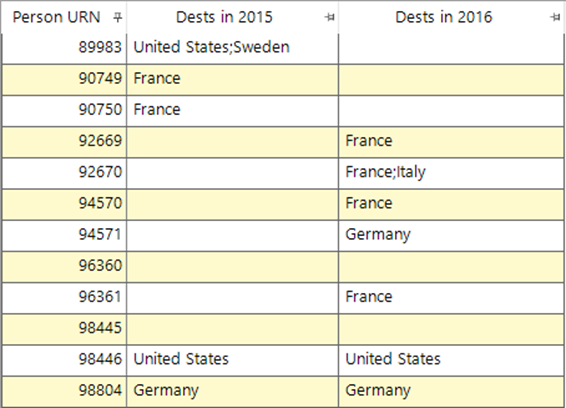Click France in 2016 for row 92669
The height and width of the screenshot is (408, 566).
point(451,142)
